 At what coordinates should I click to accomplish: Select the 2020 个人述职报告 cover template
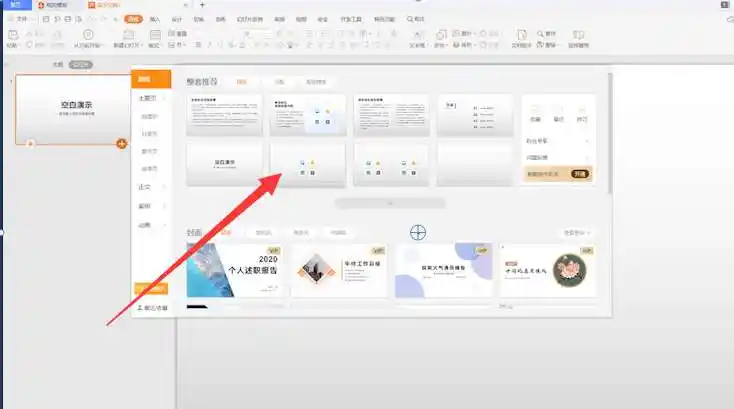pyautogui.click(x=234, y=269)
